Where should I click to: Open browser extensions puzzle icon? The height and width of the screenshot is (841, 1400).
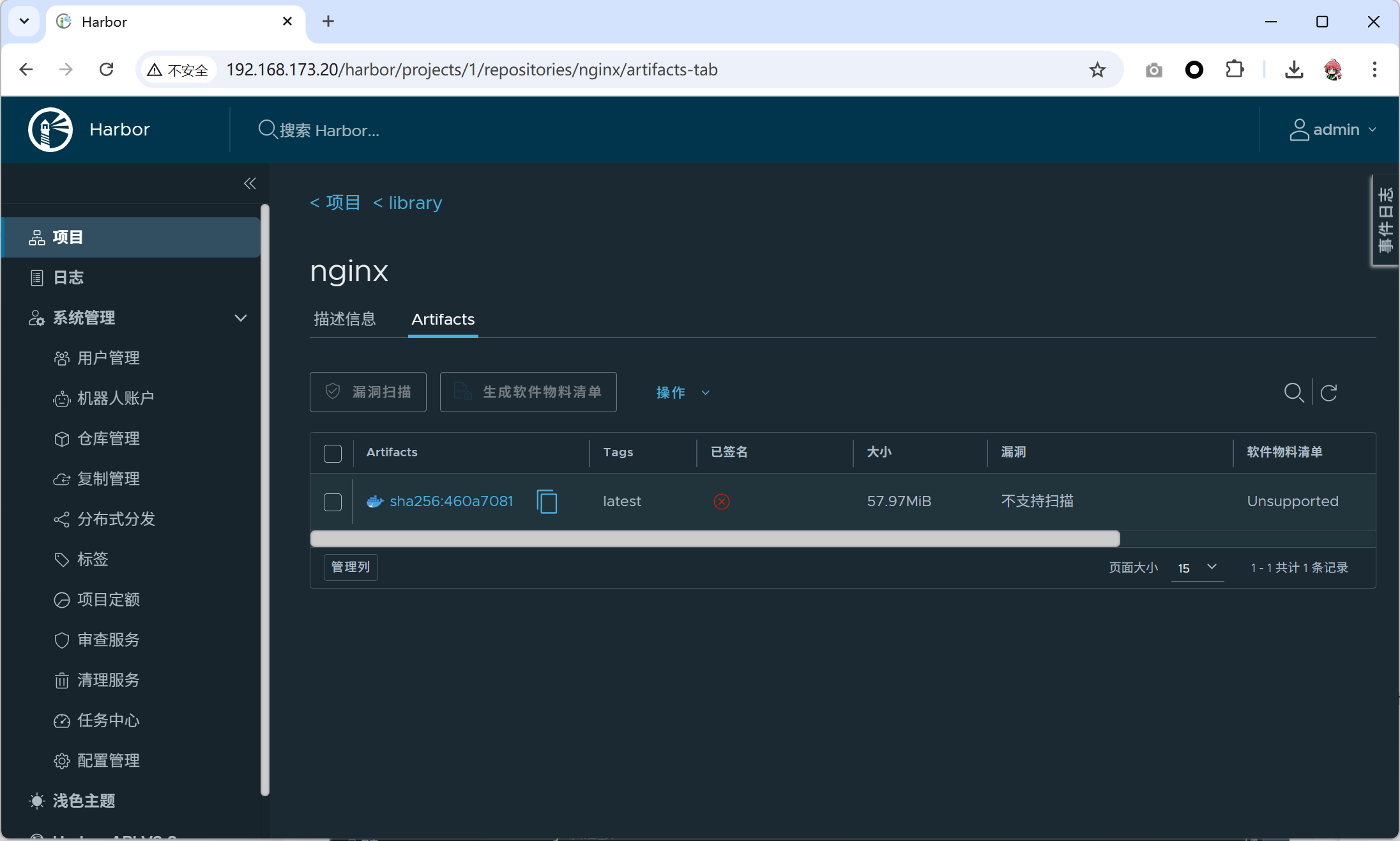[x=1235, y=70]
